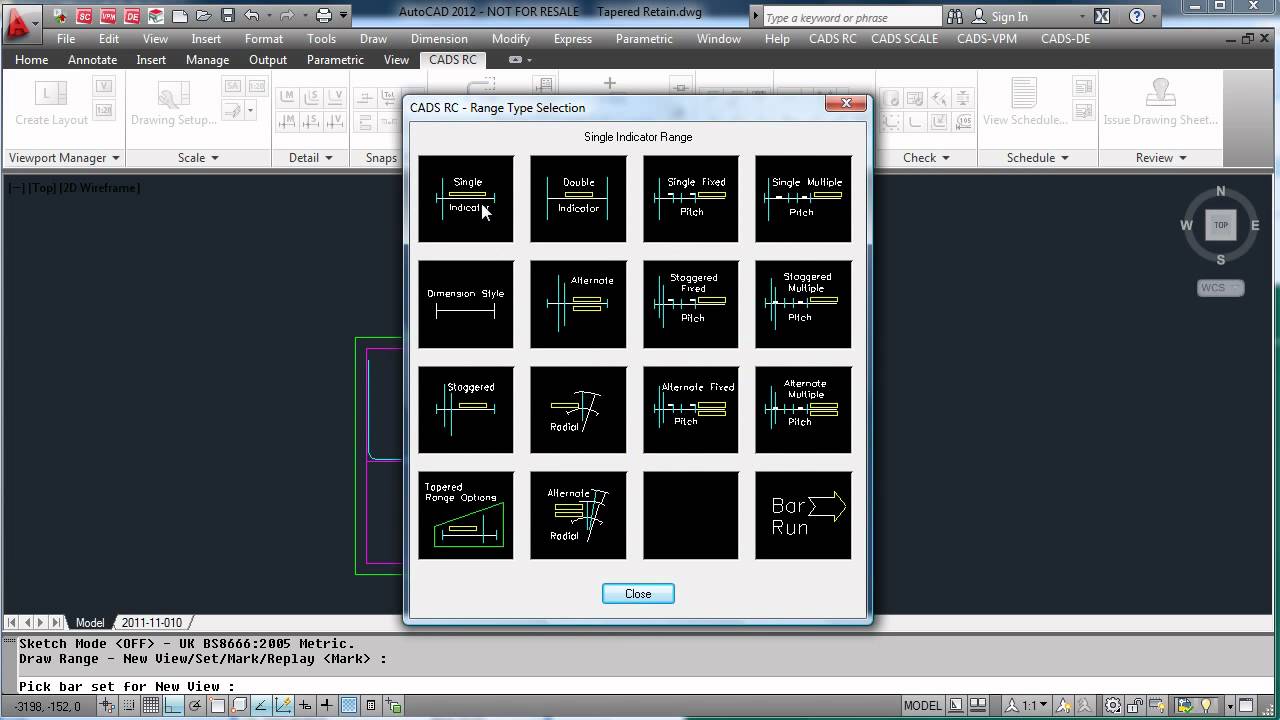Choose the Single Indicator range type
This screenshot has width=1280, height=720.
tap(466, 198)
